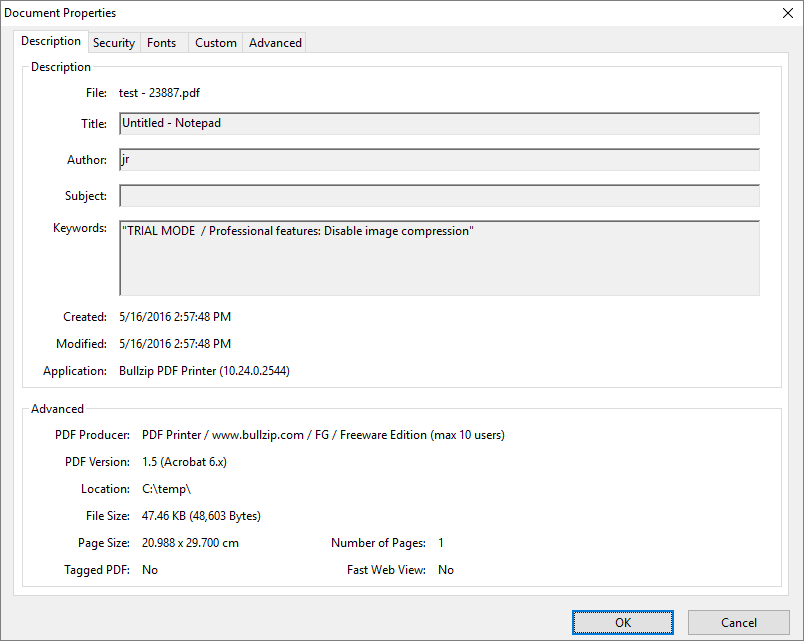
Task: Click the Title label
Action: coord(94,124)
